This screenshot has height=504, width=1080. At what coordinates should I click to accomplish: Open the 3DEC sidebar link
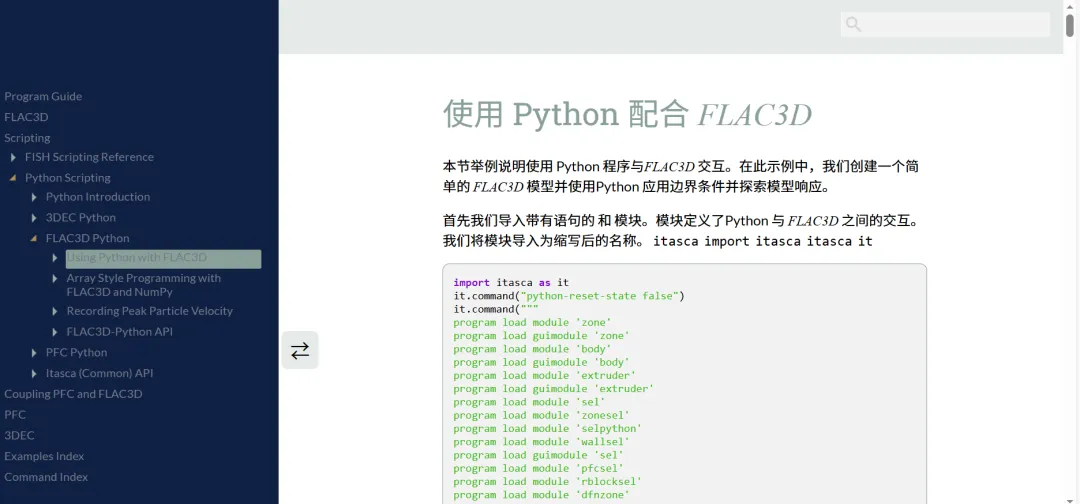(19, 435)
